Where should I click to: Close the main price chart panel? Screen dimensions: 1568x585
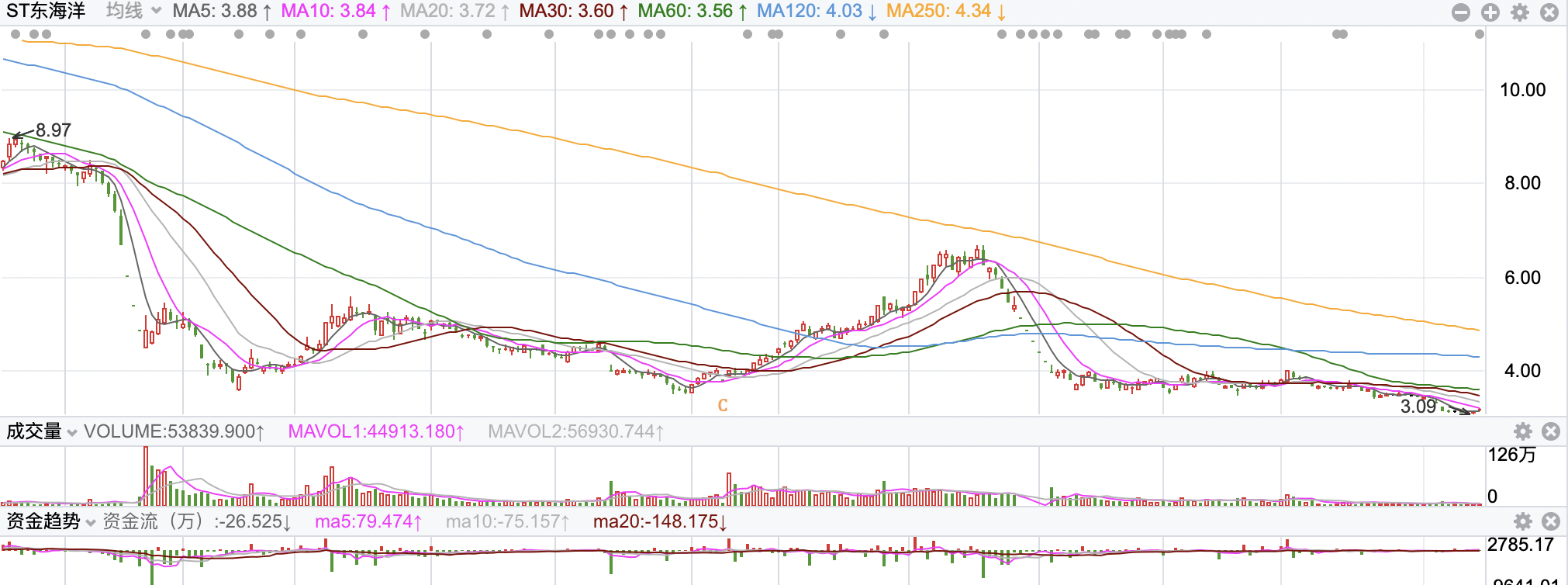[1549, 12]
